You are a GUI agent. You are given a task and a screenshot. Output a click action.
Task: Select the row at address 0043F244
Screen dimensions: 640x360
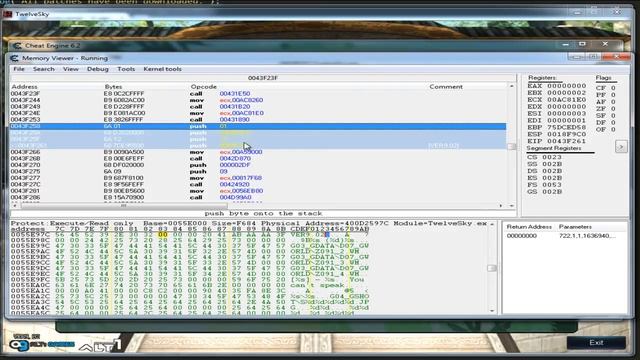(258, 100)
